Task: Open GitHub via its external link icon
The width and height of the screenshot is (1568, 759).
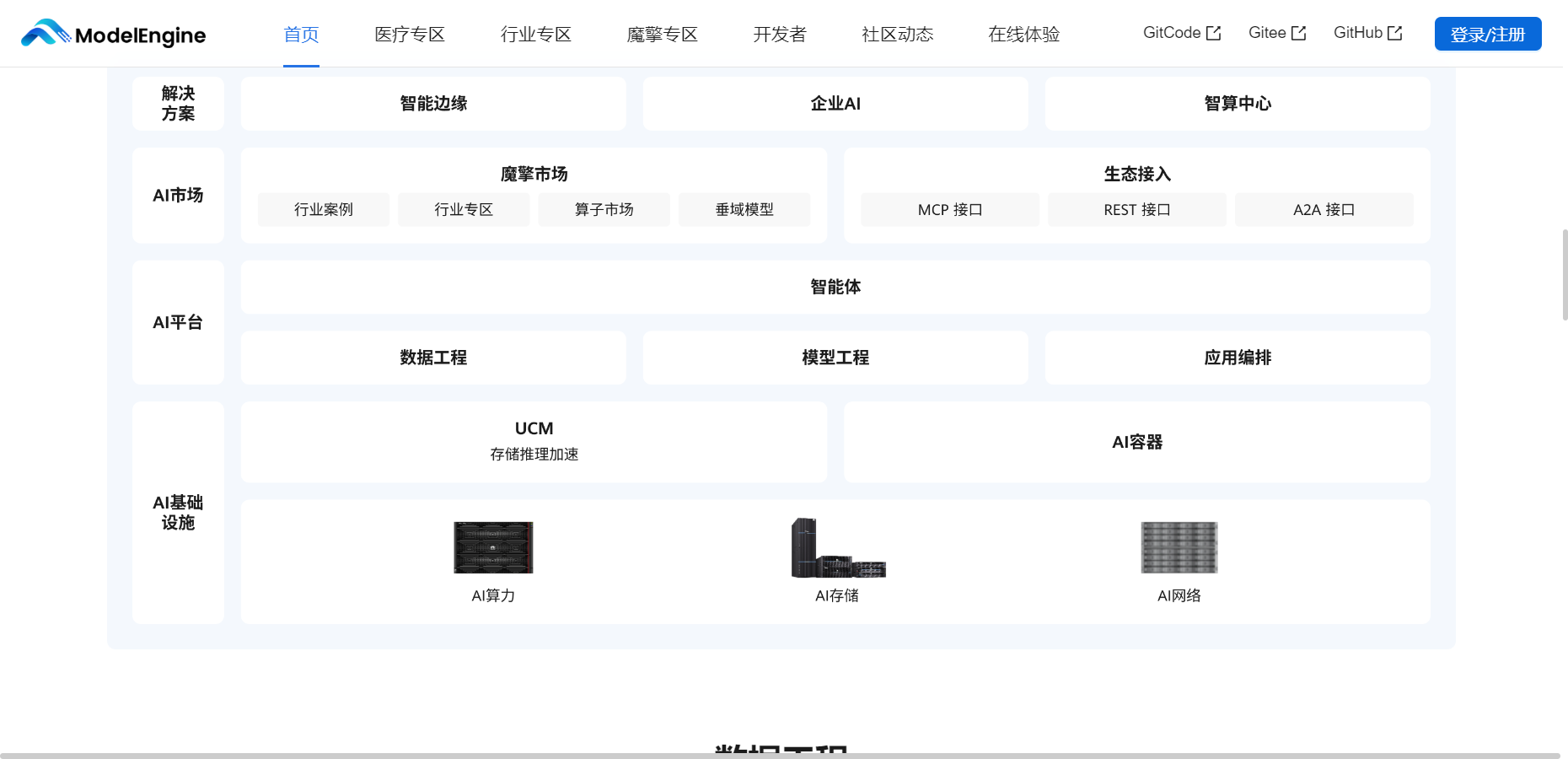Action: coord(1395,32)
